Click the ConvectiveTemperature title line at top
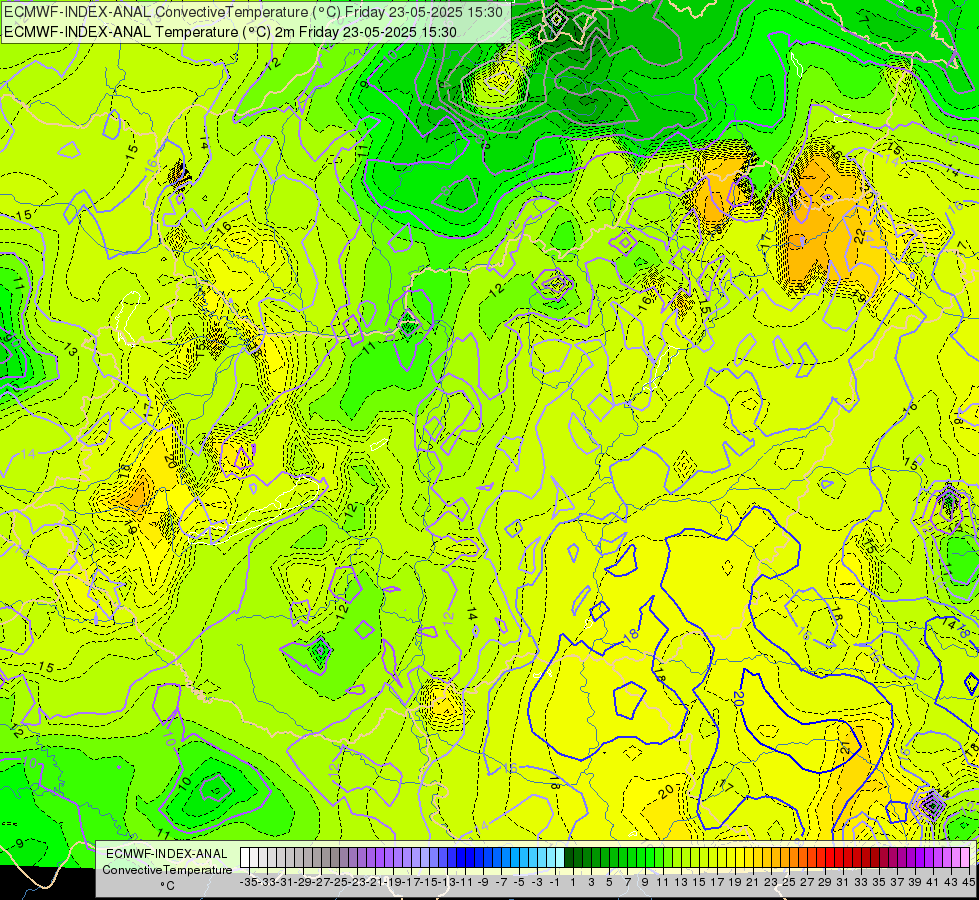The image size is (979, 900). tap(253, 12)
